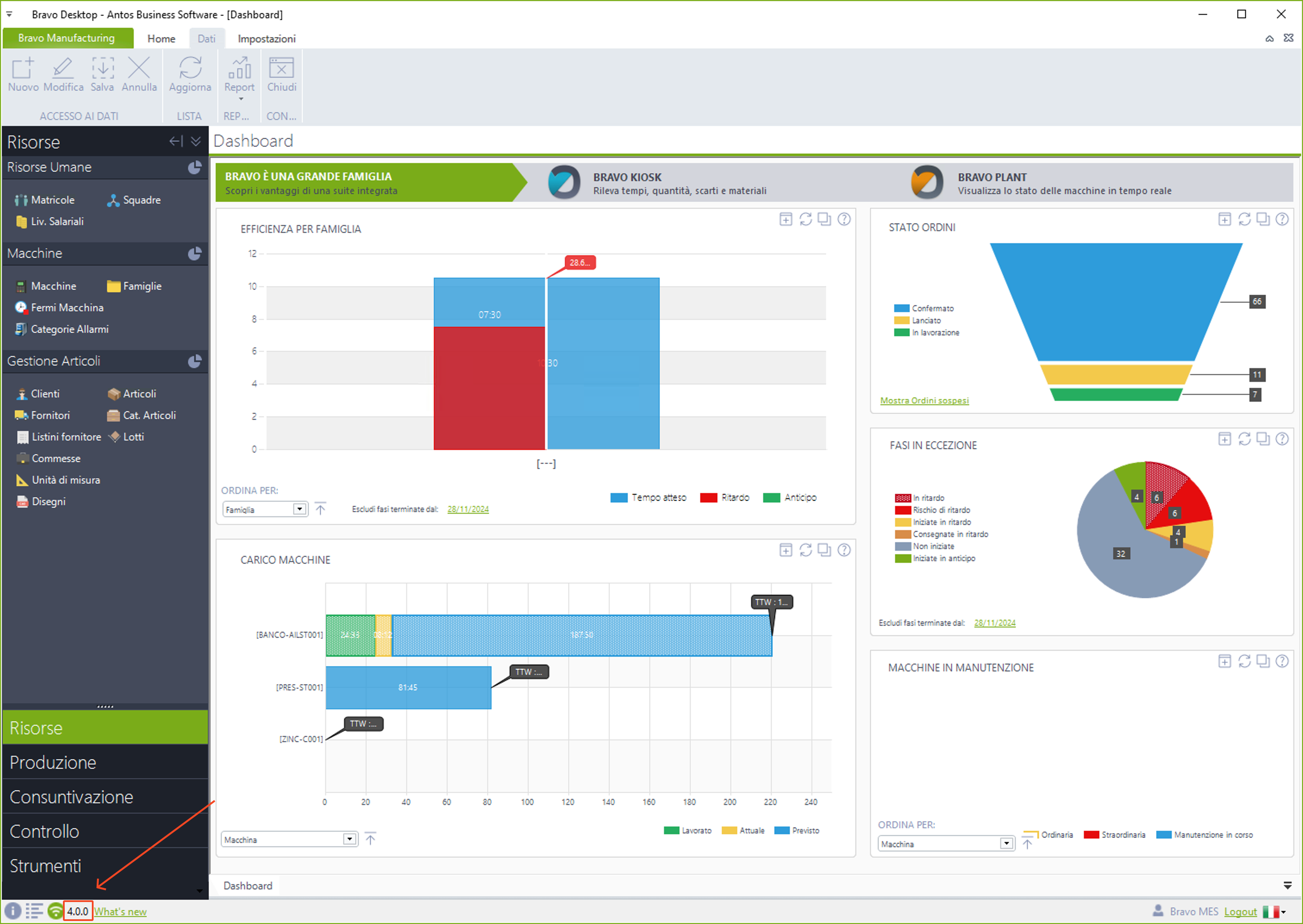The image size is (1303, 924).
Task: Select the Consuntivazione navigation section
Action: coord(105,796)
